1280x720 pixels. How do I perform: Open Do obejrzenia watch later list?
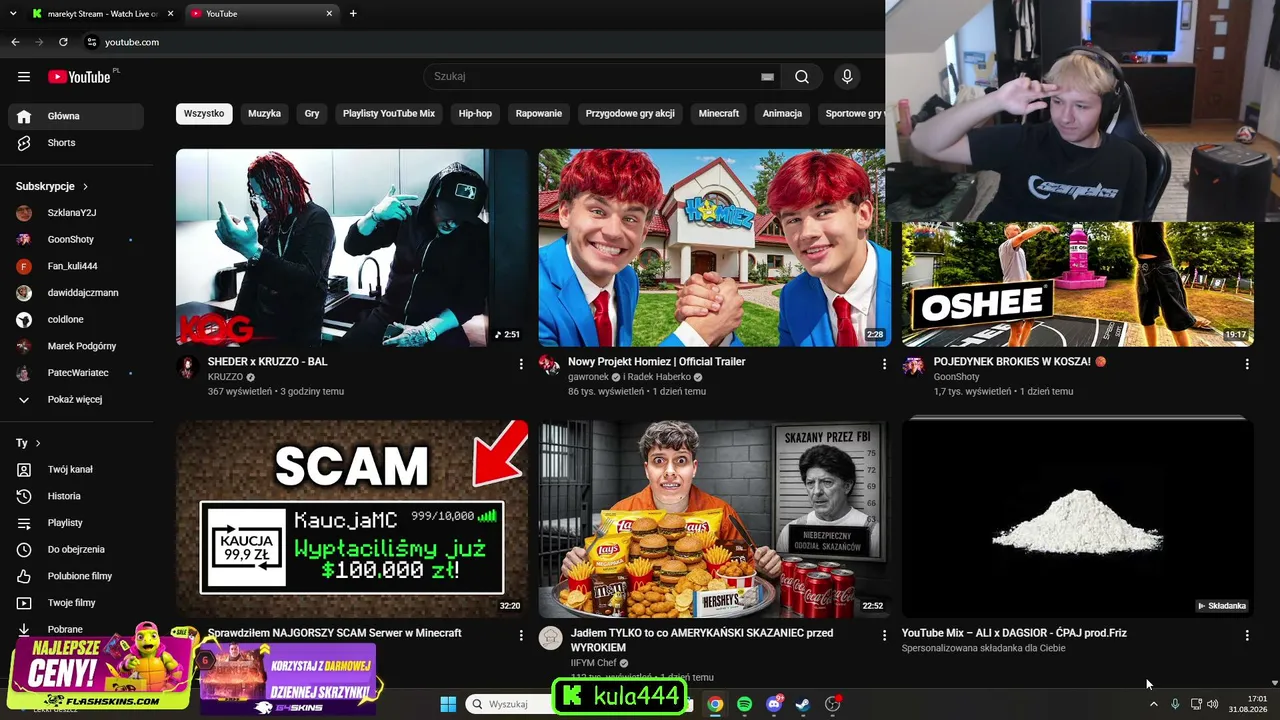pos(76,549)
